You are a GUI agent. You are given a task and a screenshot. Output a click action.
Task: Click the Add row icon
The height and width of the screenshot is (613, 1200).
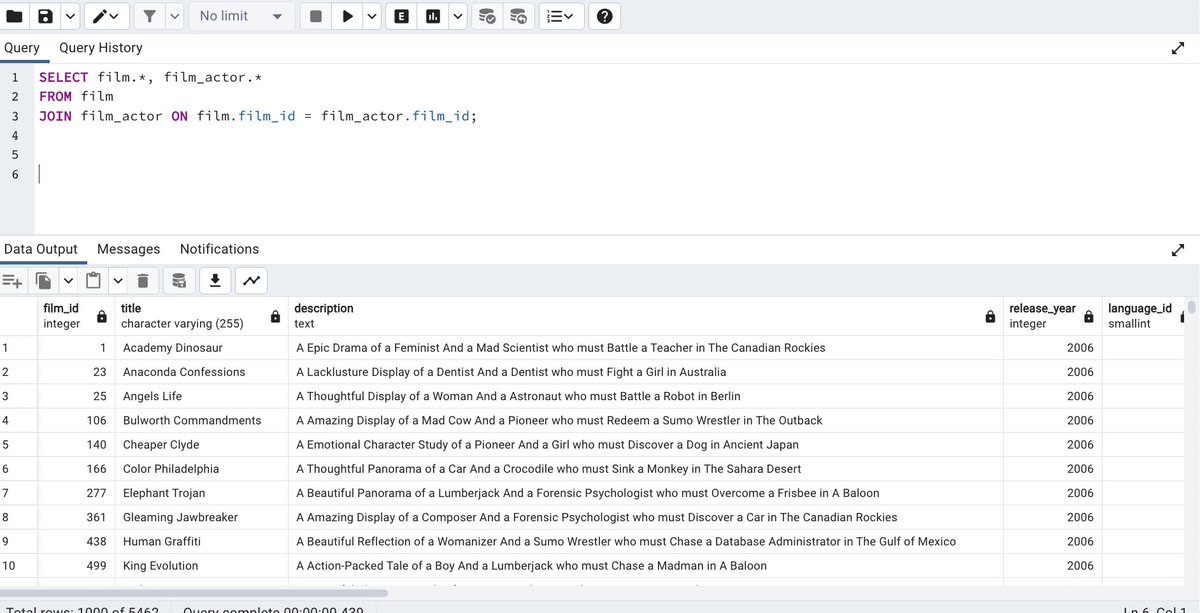click(x=12, y=281)
